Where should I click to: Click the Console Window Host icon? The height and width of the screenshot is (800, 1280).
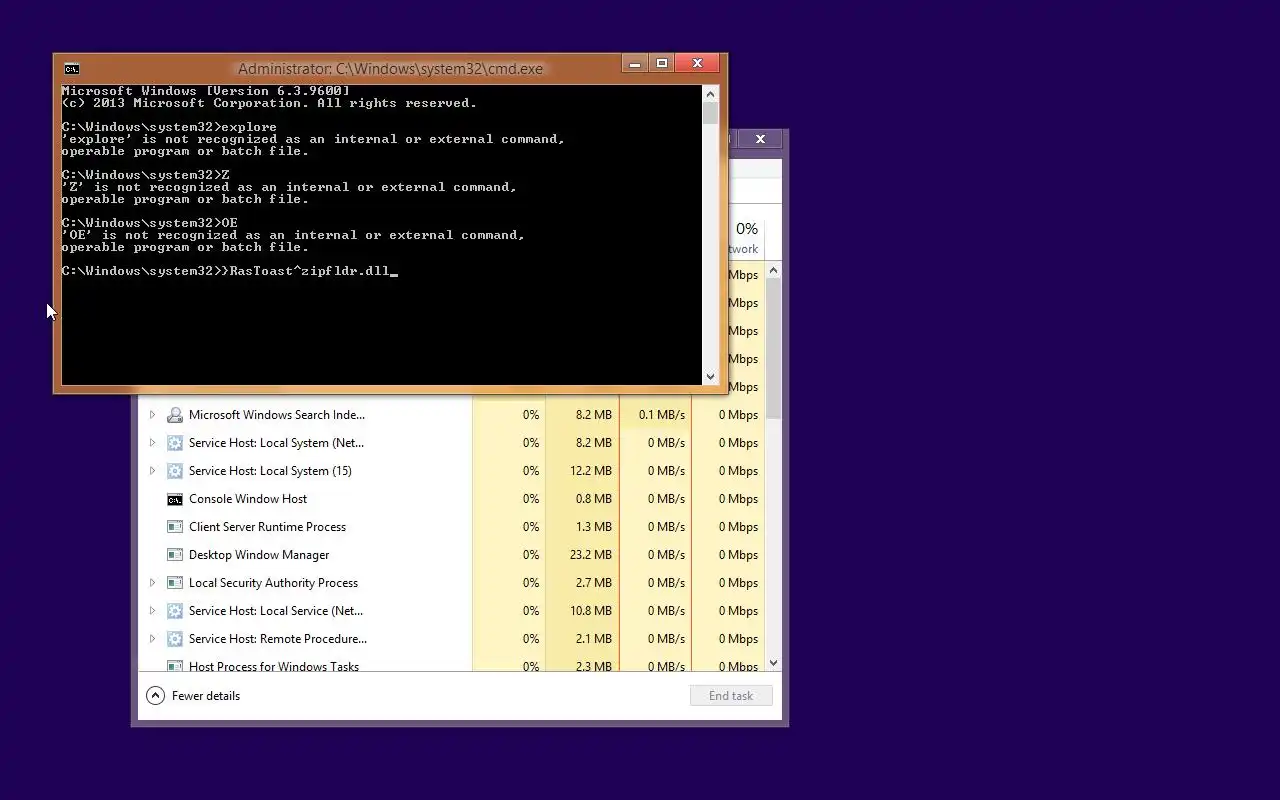[175, 499]
